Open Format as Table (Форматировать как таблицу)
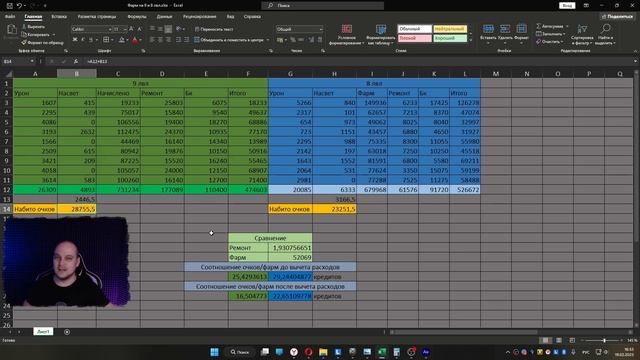 (381, 34)
